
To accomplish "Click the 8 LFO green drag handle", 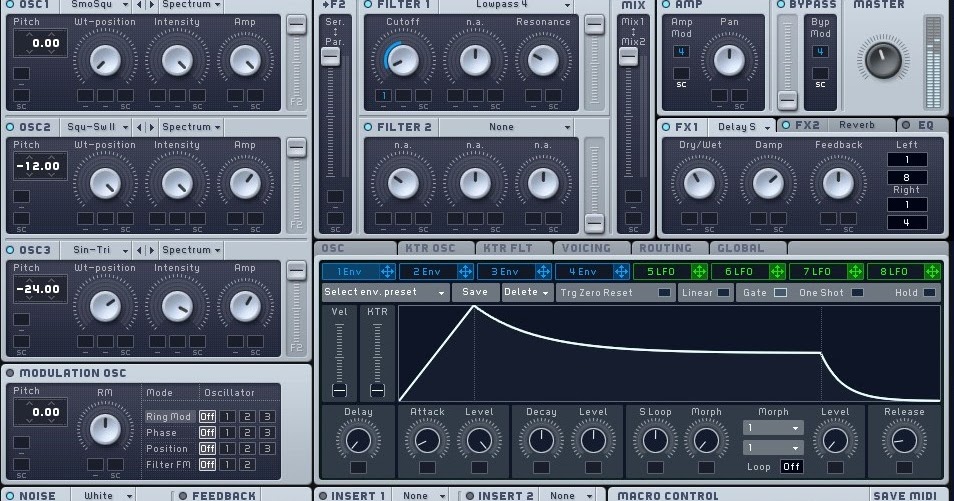I will click(x=933, y=272).
